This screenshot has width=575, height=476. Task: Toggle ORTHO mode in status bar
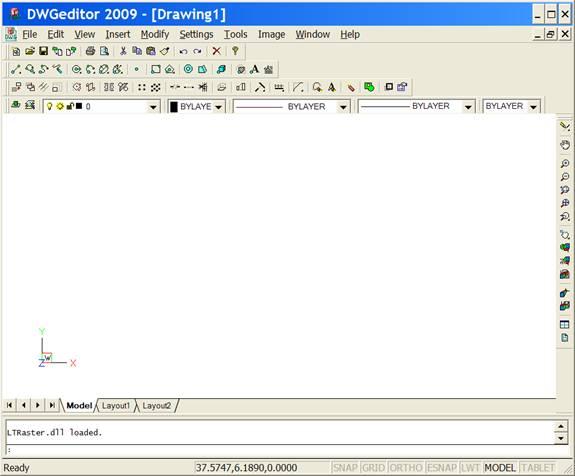tap(406, 468)
